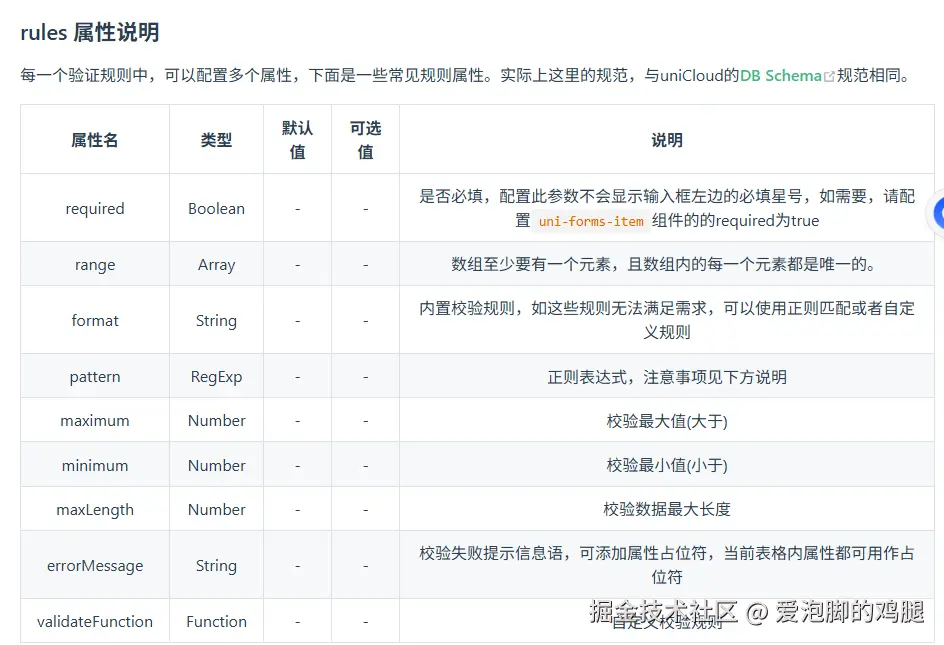Click the uni-forms-item inline code
944x645 pixels.
pyautogui.click(x=591, y=221)
